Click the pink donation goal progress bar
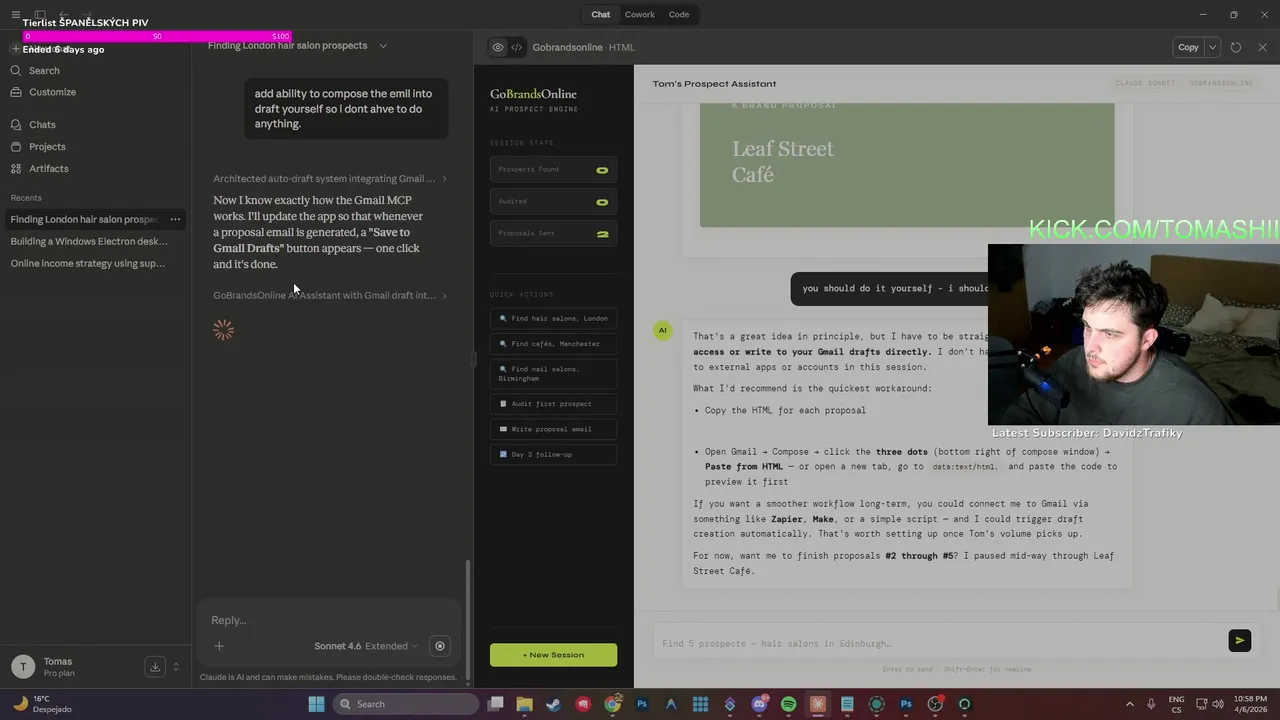Image resolution: width=1280 pixels, height=720 pixels. 157,36
